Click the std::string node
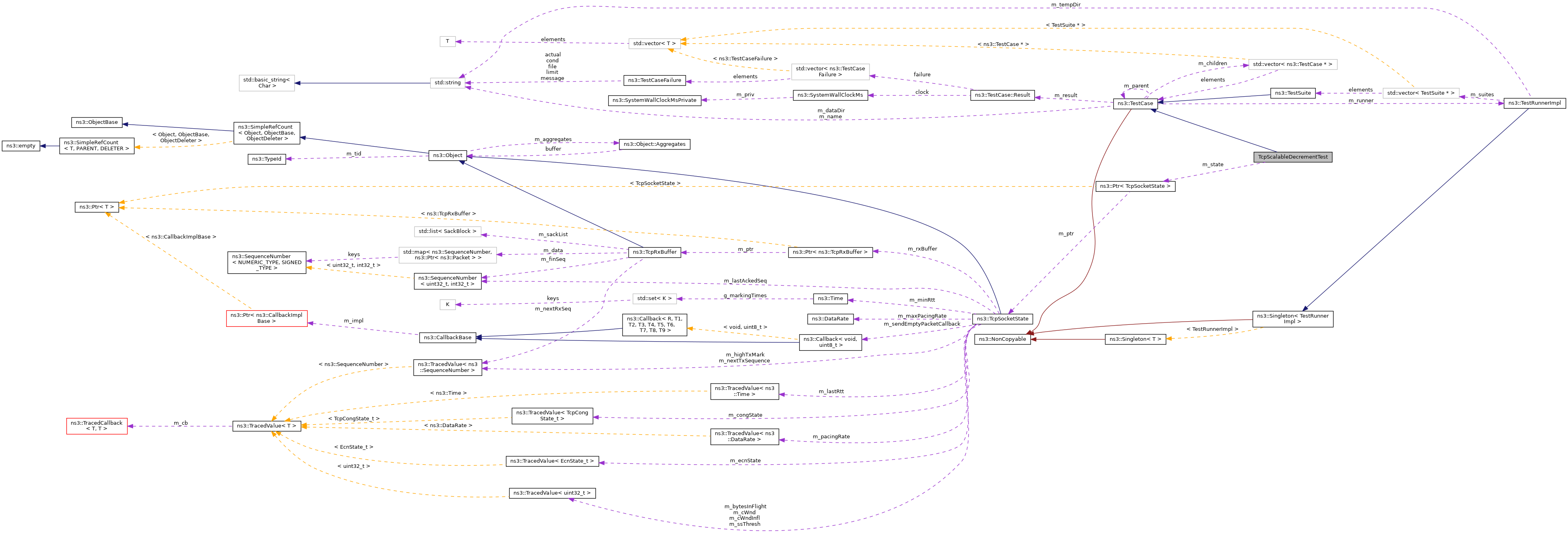Image resolution: width=1568 pixels, height=533 pixels. [448, 83]
